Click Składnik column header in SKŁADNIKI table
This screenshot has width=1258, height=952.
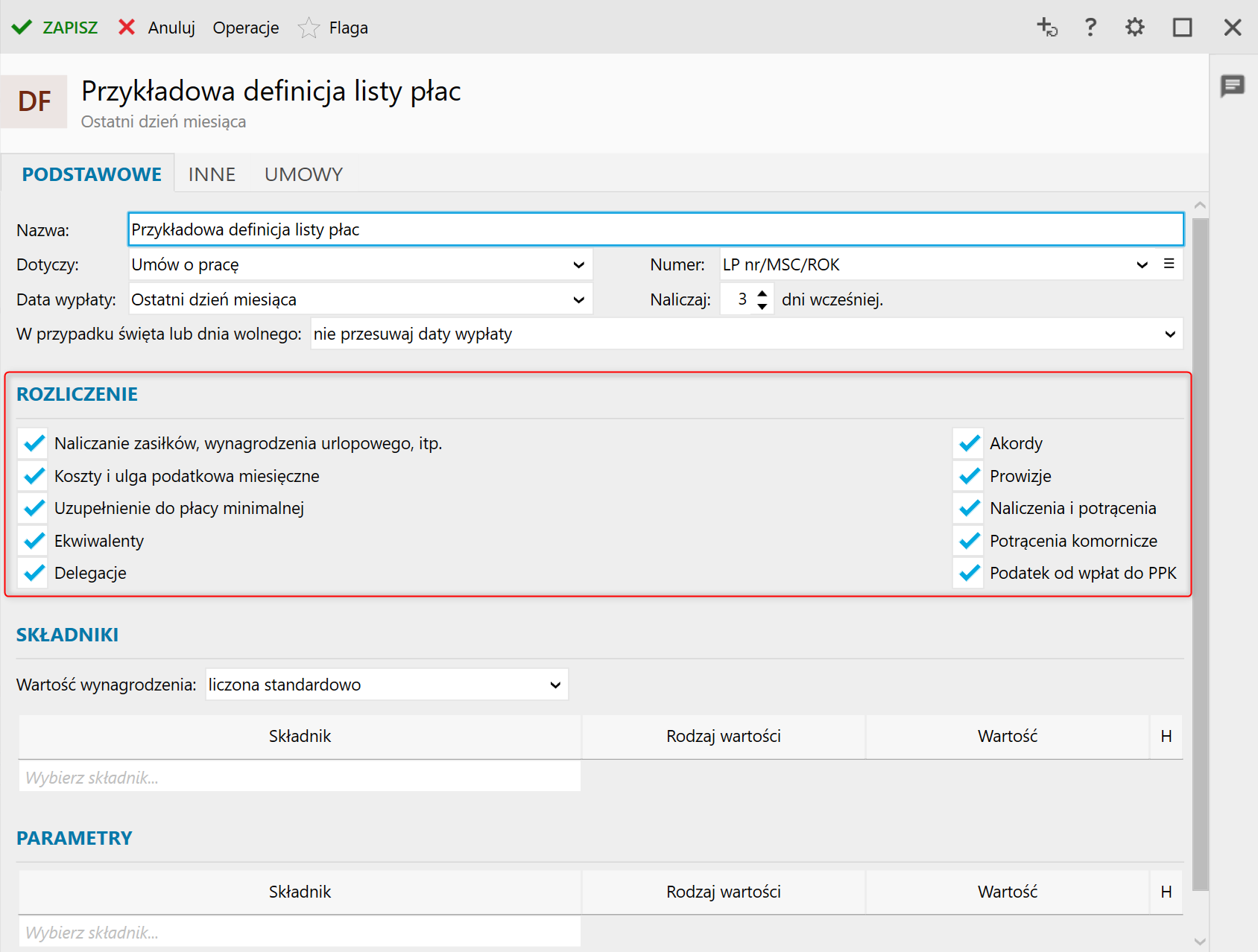point(300,736)
